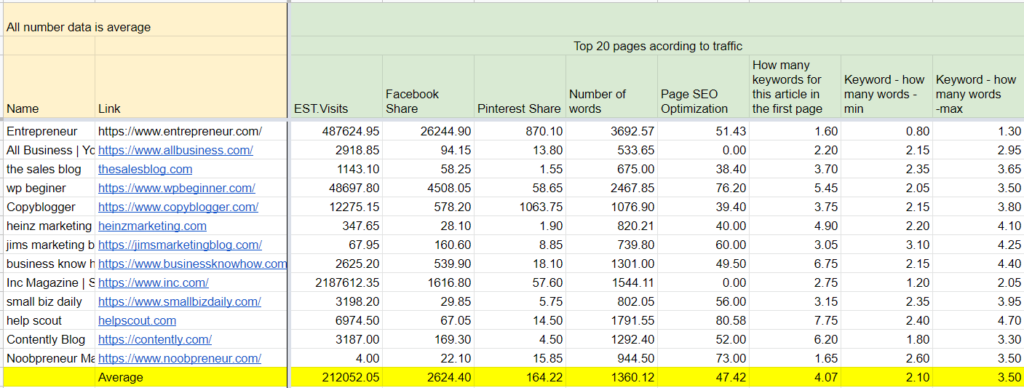Select average word count 1360.12

click(611, 378)
